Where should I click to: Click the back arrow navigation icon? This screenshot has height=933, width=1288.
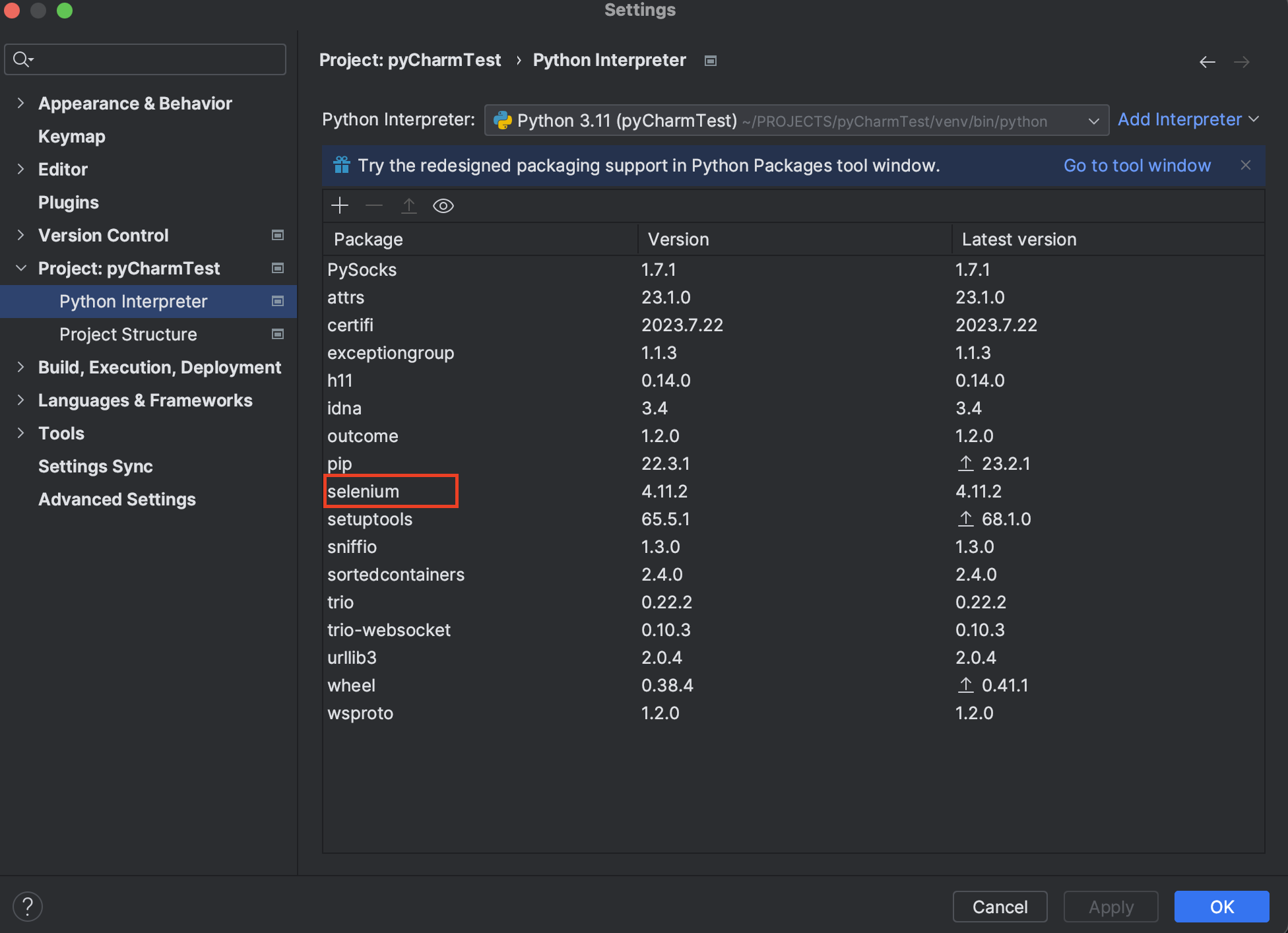pyautogui.click(x=1207, y=62)
